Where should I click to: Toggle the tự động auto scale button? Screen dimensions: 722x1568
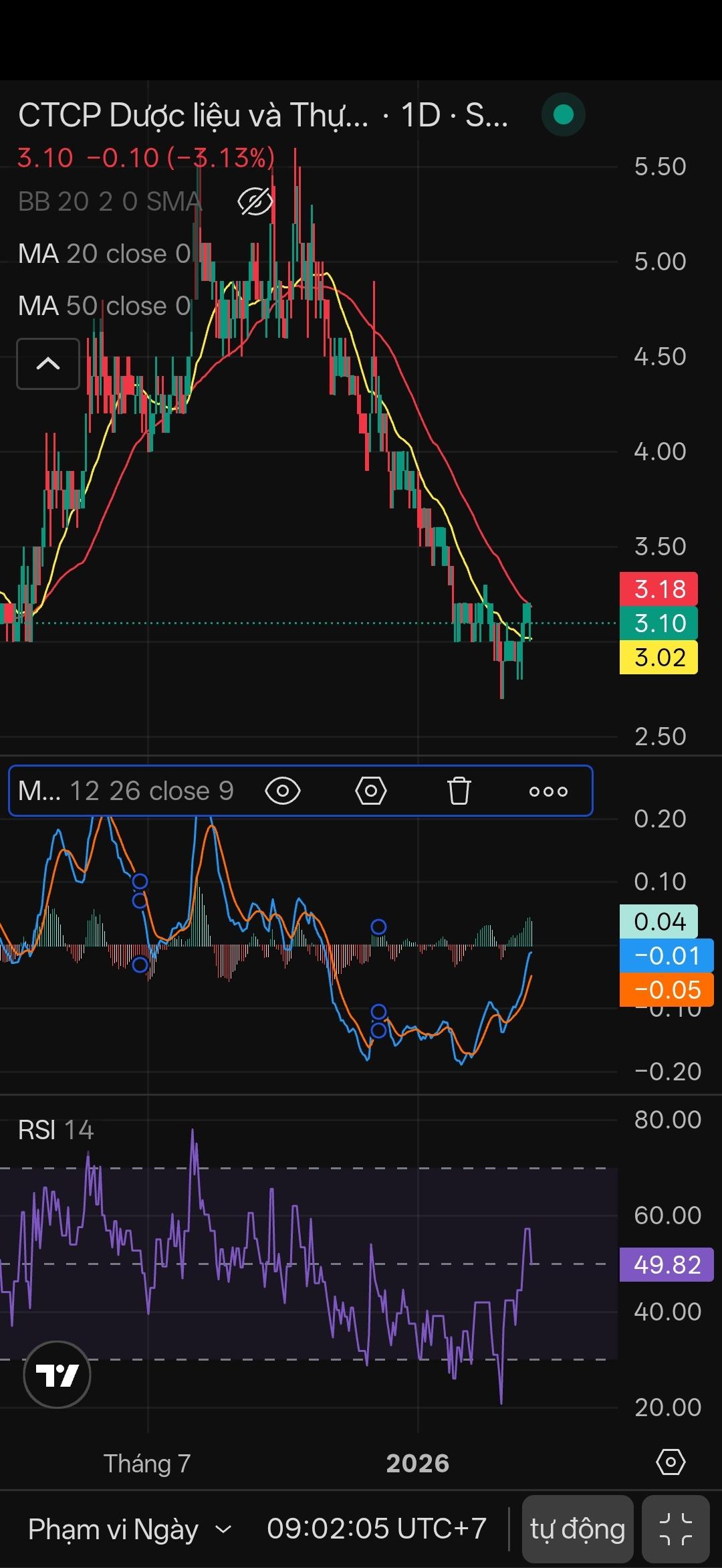click(578, 1529)
